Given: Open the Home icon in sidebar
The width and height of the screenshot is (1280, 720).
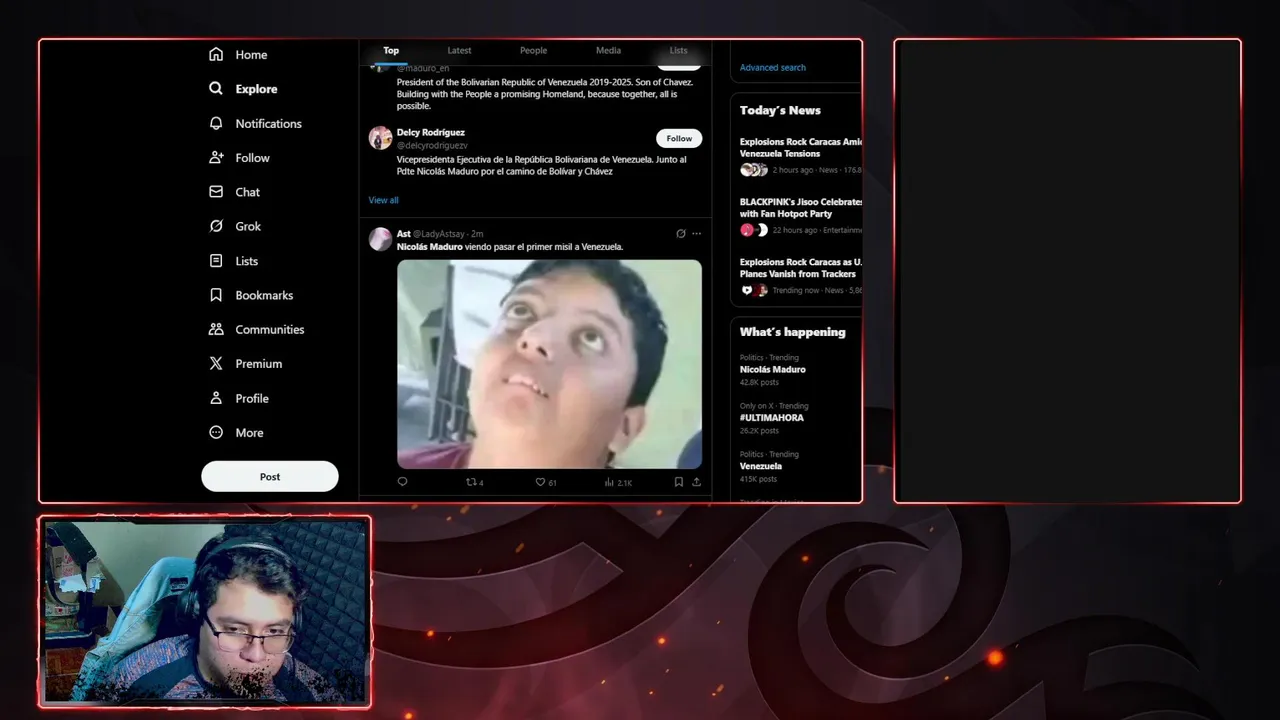Looking at the screenshot, I should point(216,54).
